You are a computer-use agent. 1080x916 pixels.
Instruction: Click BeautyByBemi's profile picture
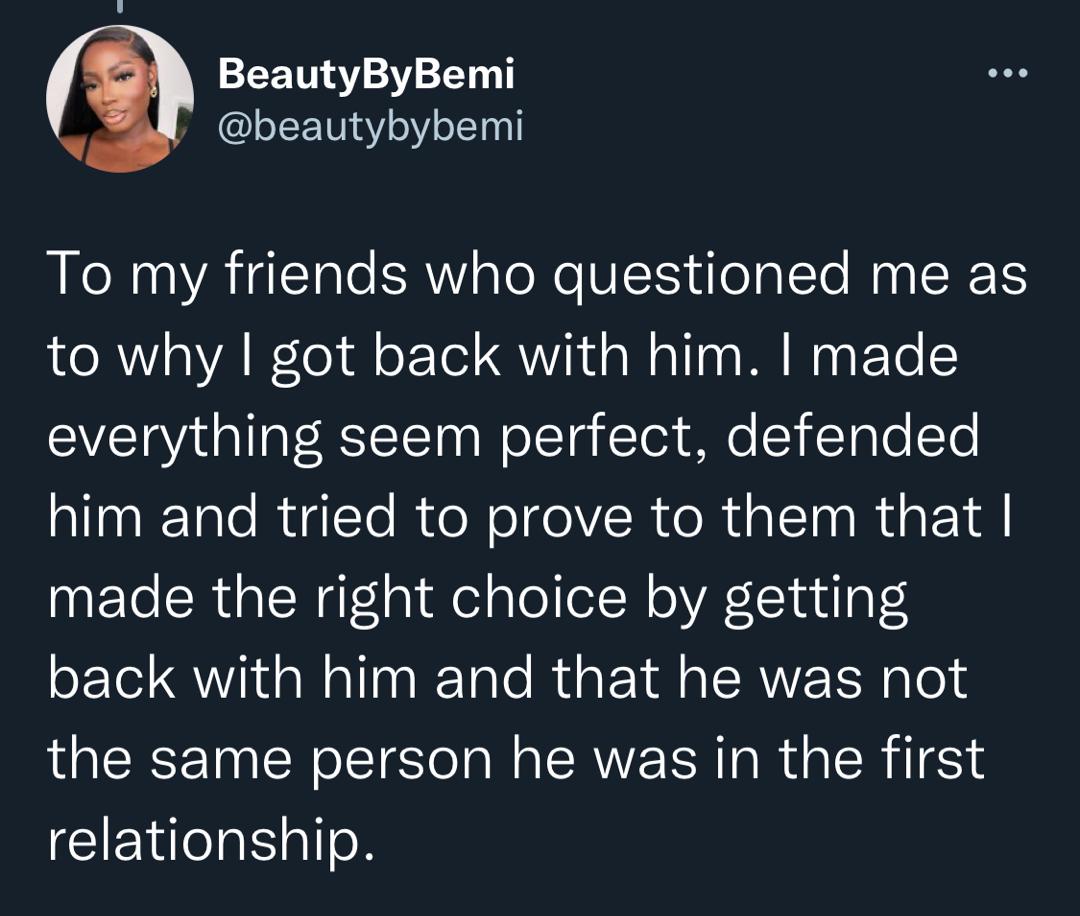click(x=120, y=99)
